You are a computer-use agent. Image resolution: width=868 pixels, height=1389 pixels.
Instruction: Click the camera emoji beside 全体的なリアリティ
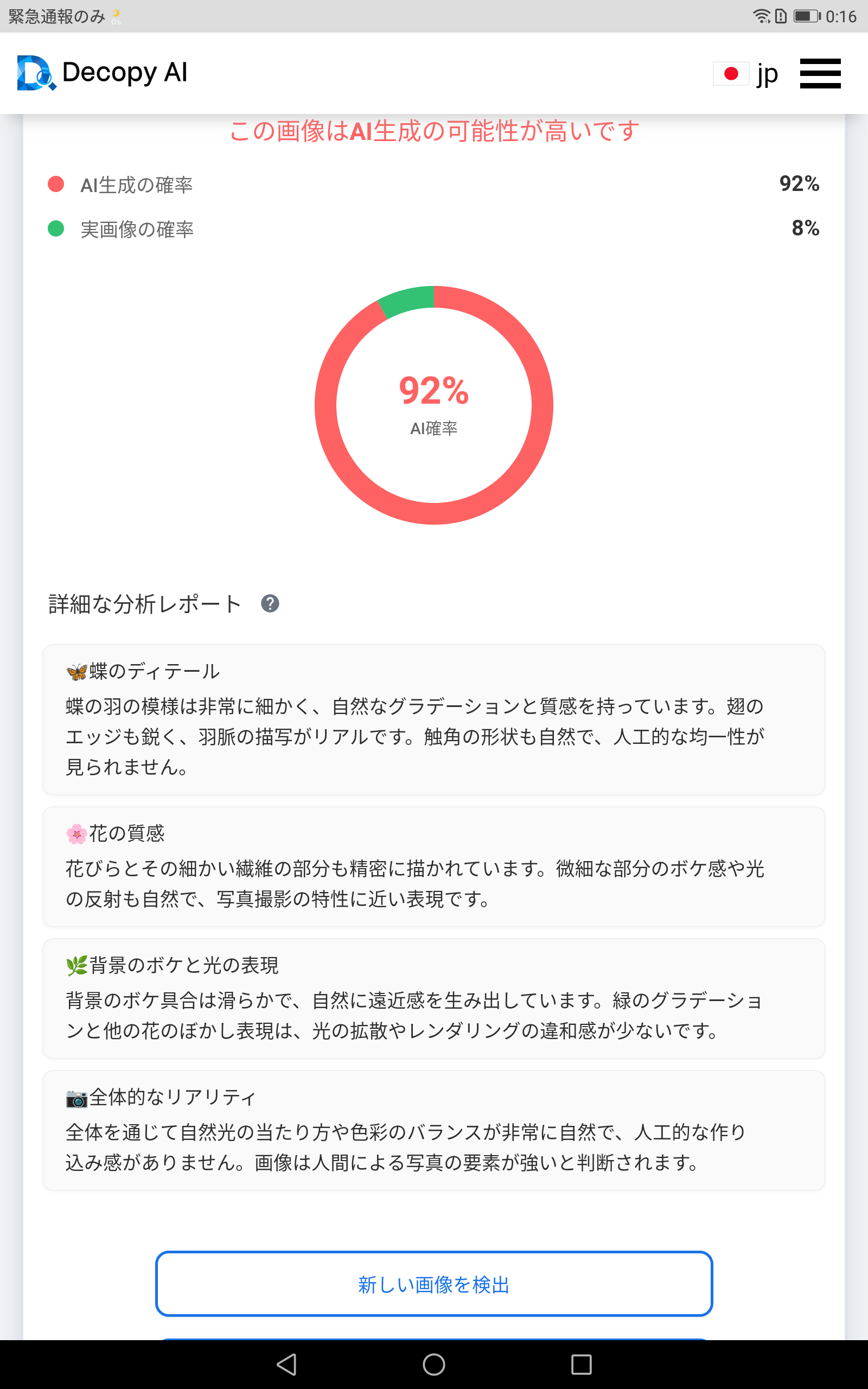click(x=76, y=1098)
